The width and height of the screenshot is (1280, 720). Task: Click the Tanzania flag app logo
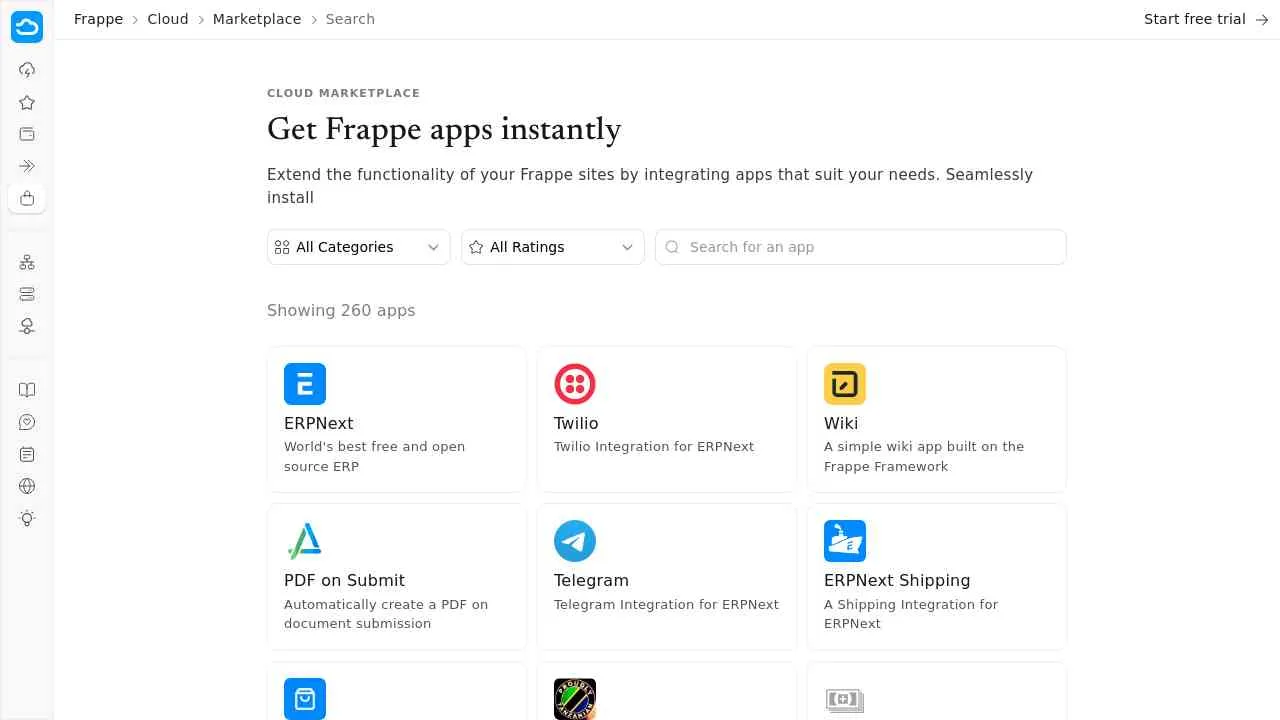click(575, 699)
